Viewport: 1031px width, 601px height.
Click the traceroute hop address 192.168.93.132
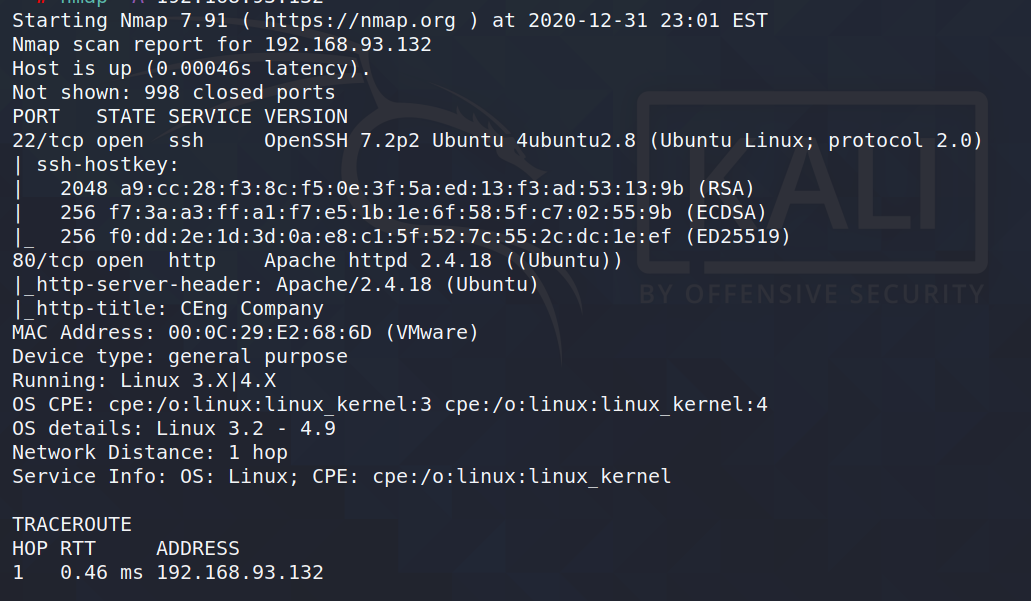[x=239, y=572]
